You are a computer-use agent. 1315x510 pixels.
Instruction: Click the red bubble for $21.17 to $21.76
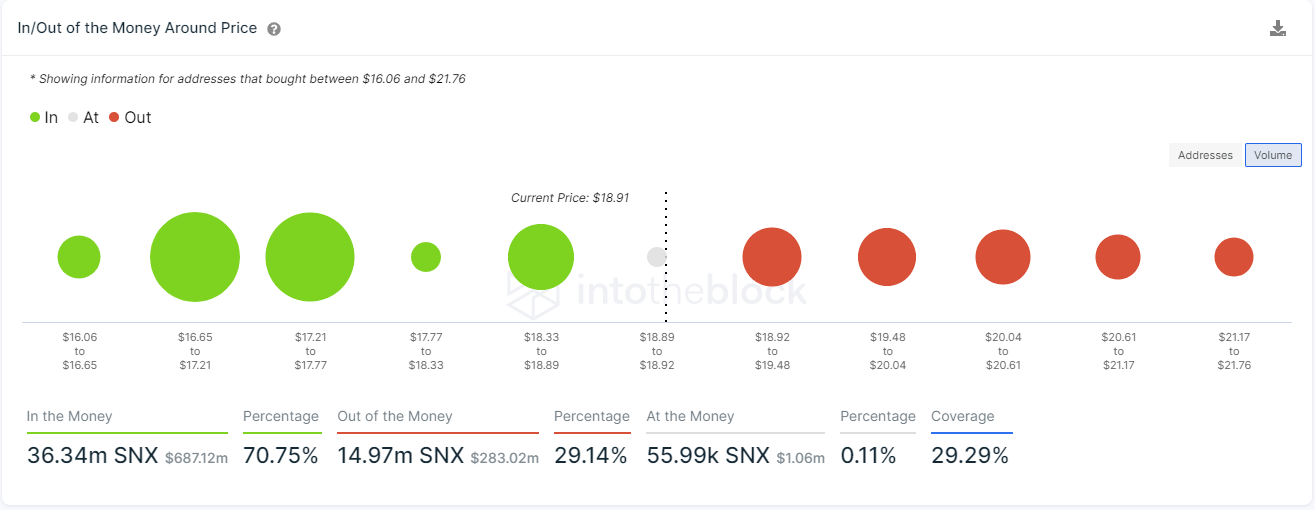coord(1234,257)
